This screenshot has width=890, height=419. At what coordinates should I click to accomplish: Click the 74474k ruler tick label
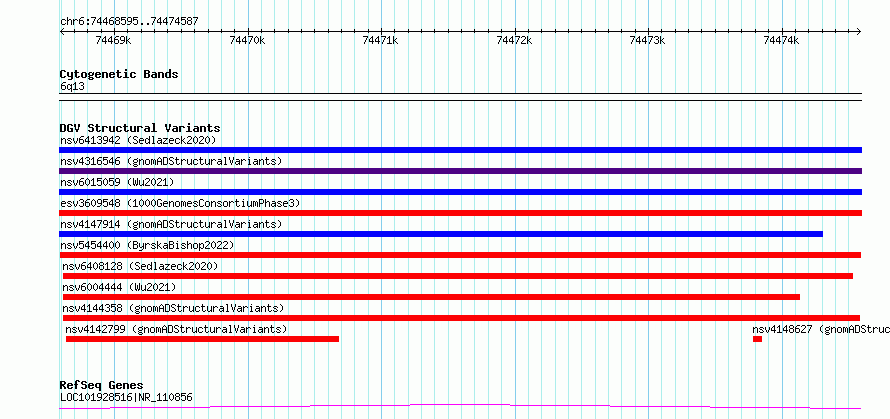(782, 40)
